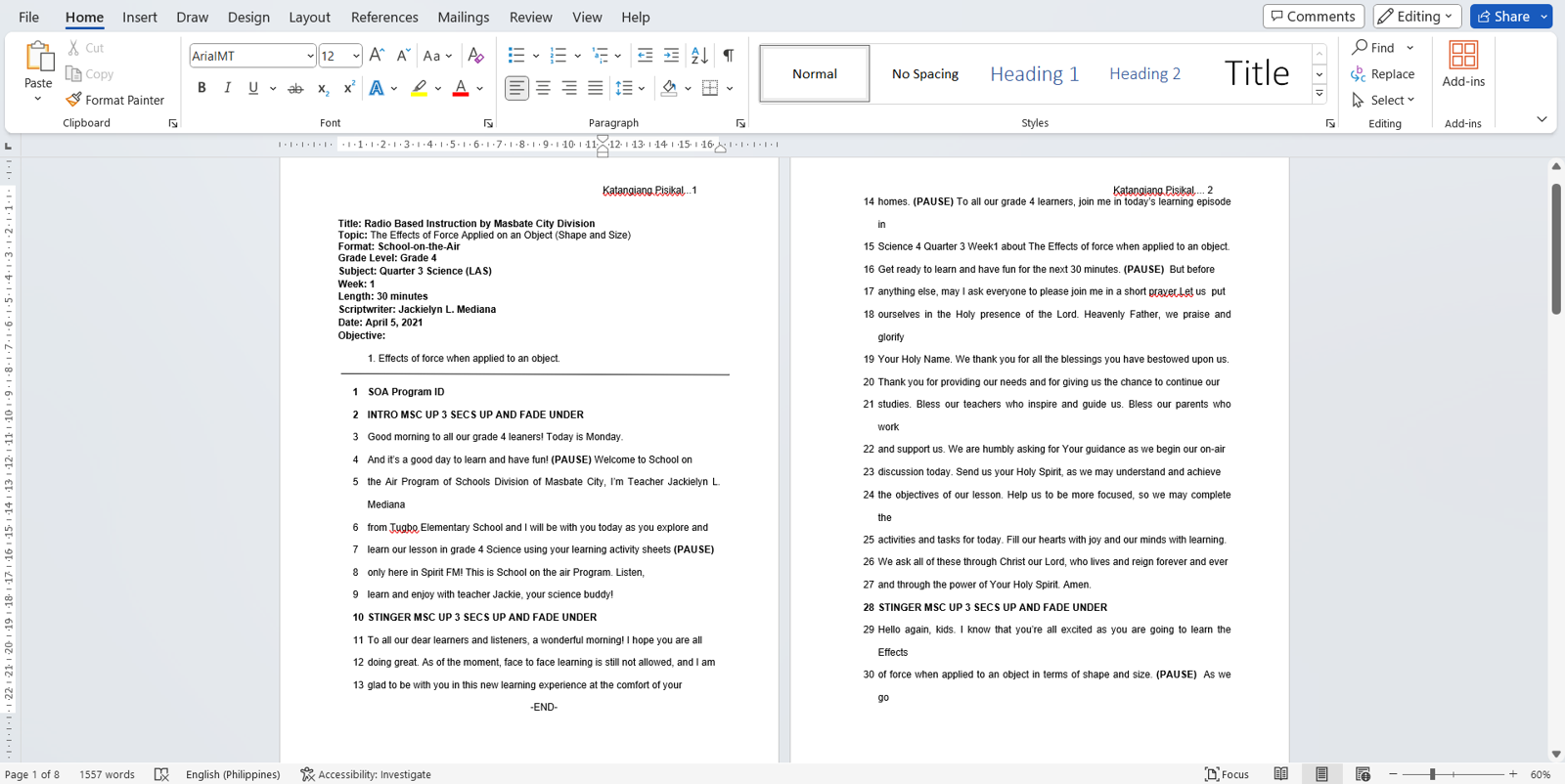Switch to the Review tab

click(530, 17)
